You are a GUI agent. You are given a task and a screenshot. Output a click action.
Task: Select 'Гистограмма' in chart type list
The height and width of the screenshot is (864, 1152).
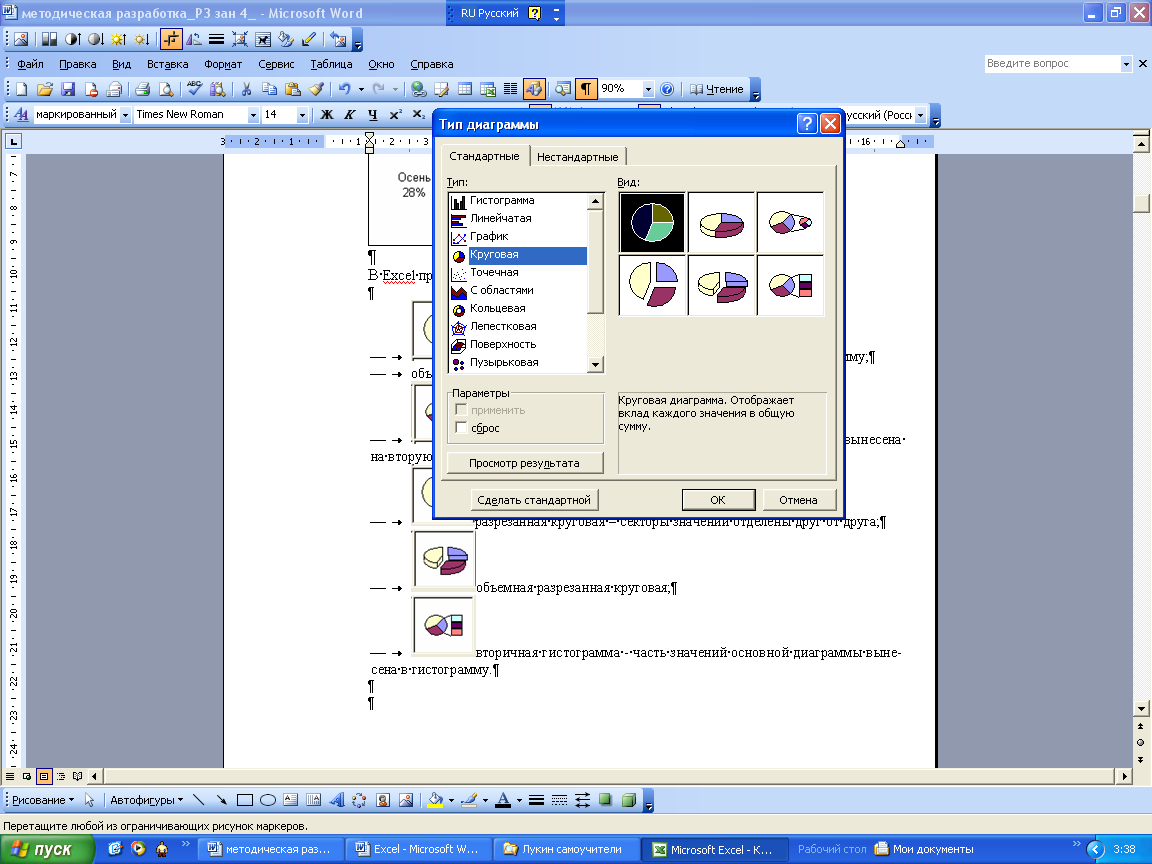(x=518, y=201)
